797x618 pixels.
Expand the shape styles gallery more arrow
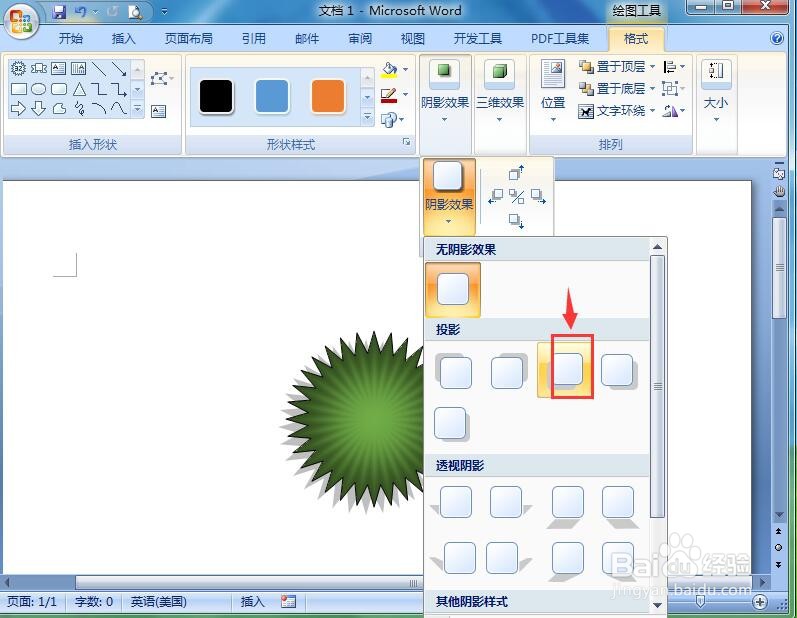367,117
